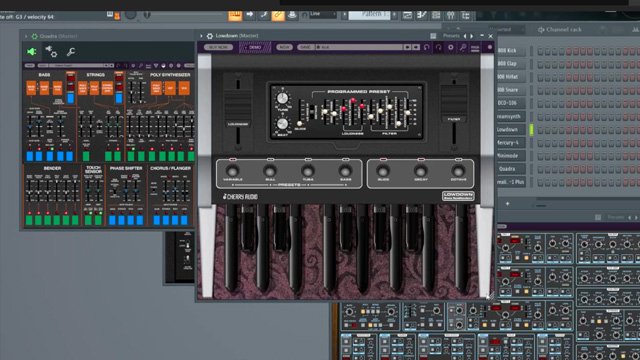Select the Variable preset foot button

(x=233, y=171)
